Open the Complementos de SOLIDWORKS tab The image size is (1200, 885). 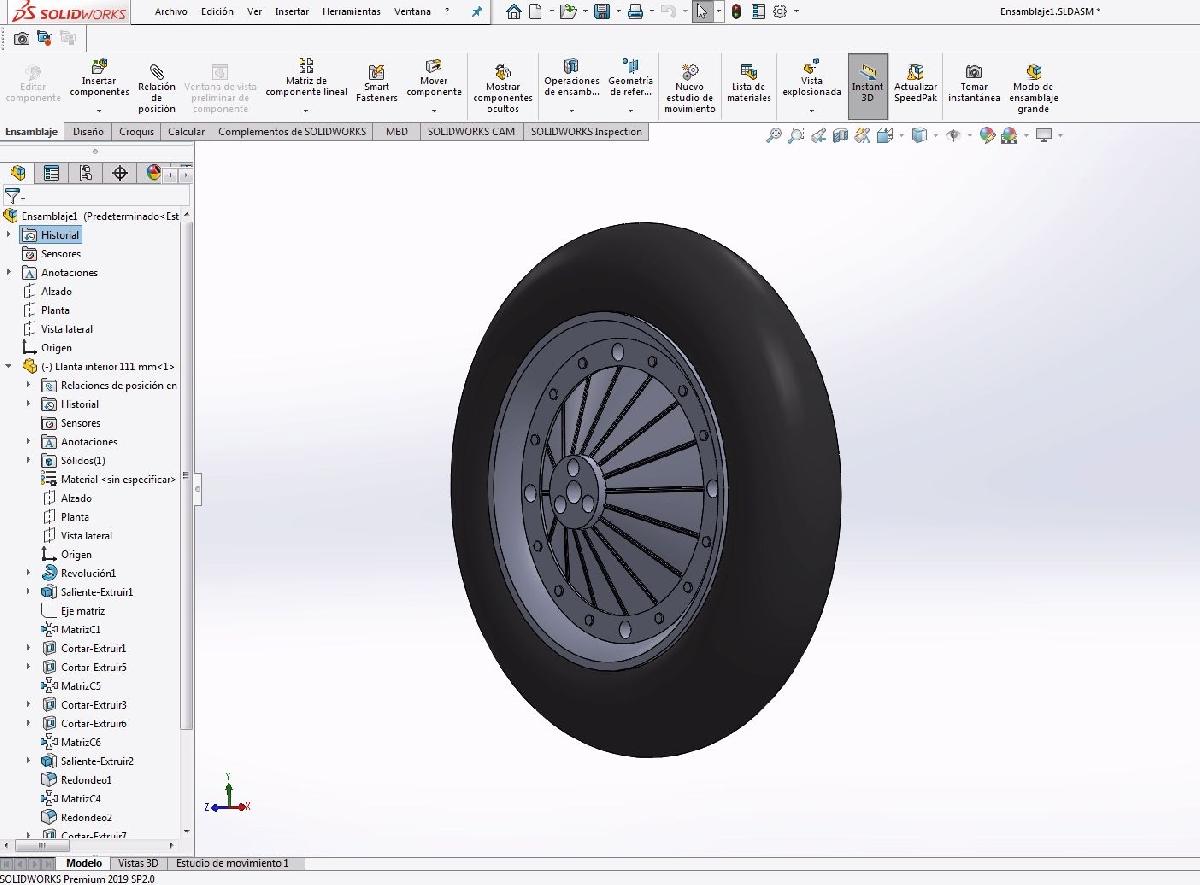pos(292,131)
